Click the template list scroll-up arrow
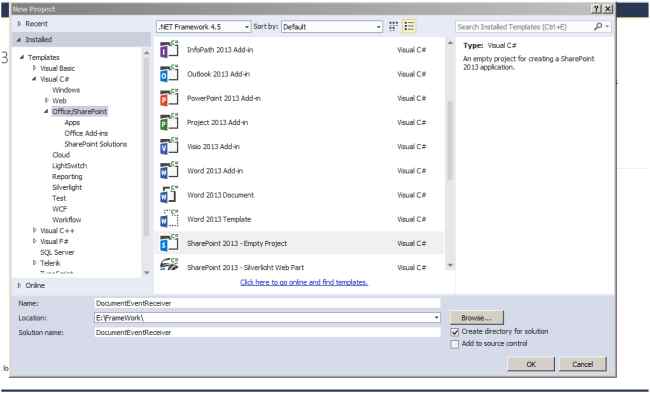The width and height of the screenshot is (650, 393). pyautogui.click(x=450, y=43)
